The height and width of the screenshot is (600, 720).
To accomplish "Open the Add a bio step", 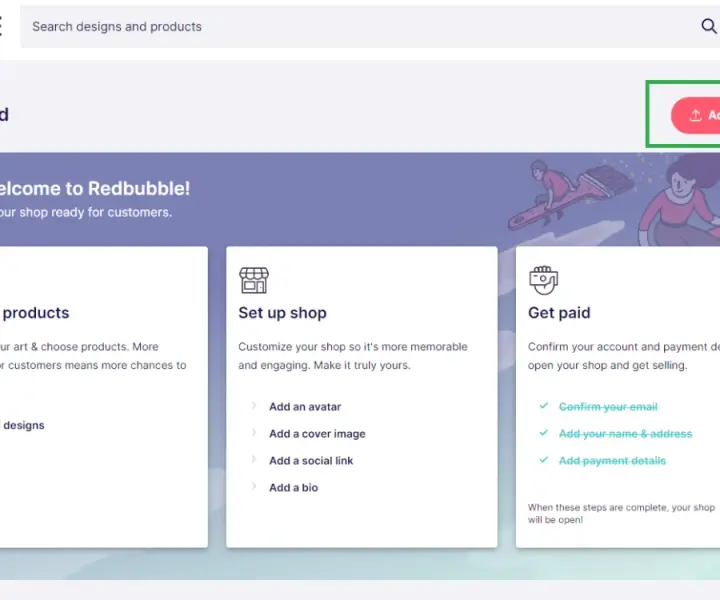I will point(293,488).
